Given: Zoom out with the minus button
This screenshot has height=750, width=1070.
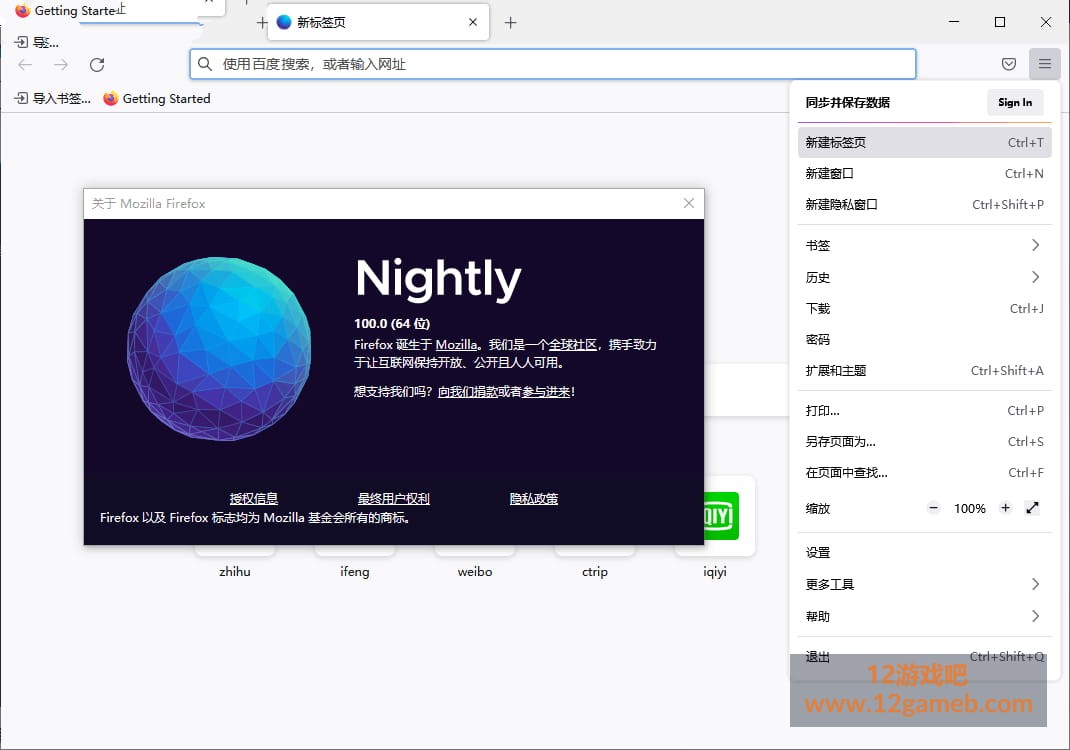Looking at the screenshot, I should [x=934, y=508].
